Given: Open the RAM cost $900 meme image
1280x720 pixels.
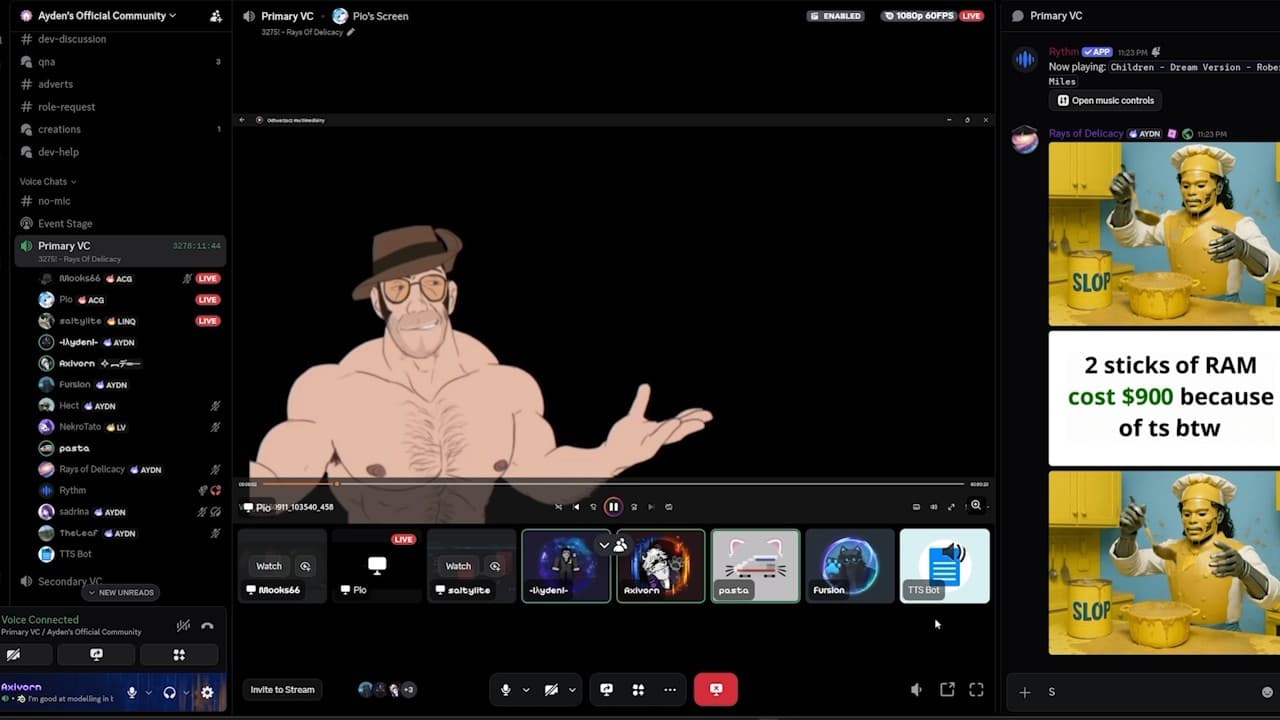Looking at the screenshot, I should (1164, 399).
